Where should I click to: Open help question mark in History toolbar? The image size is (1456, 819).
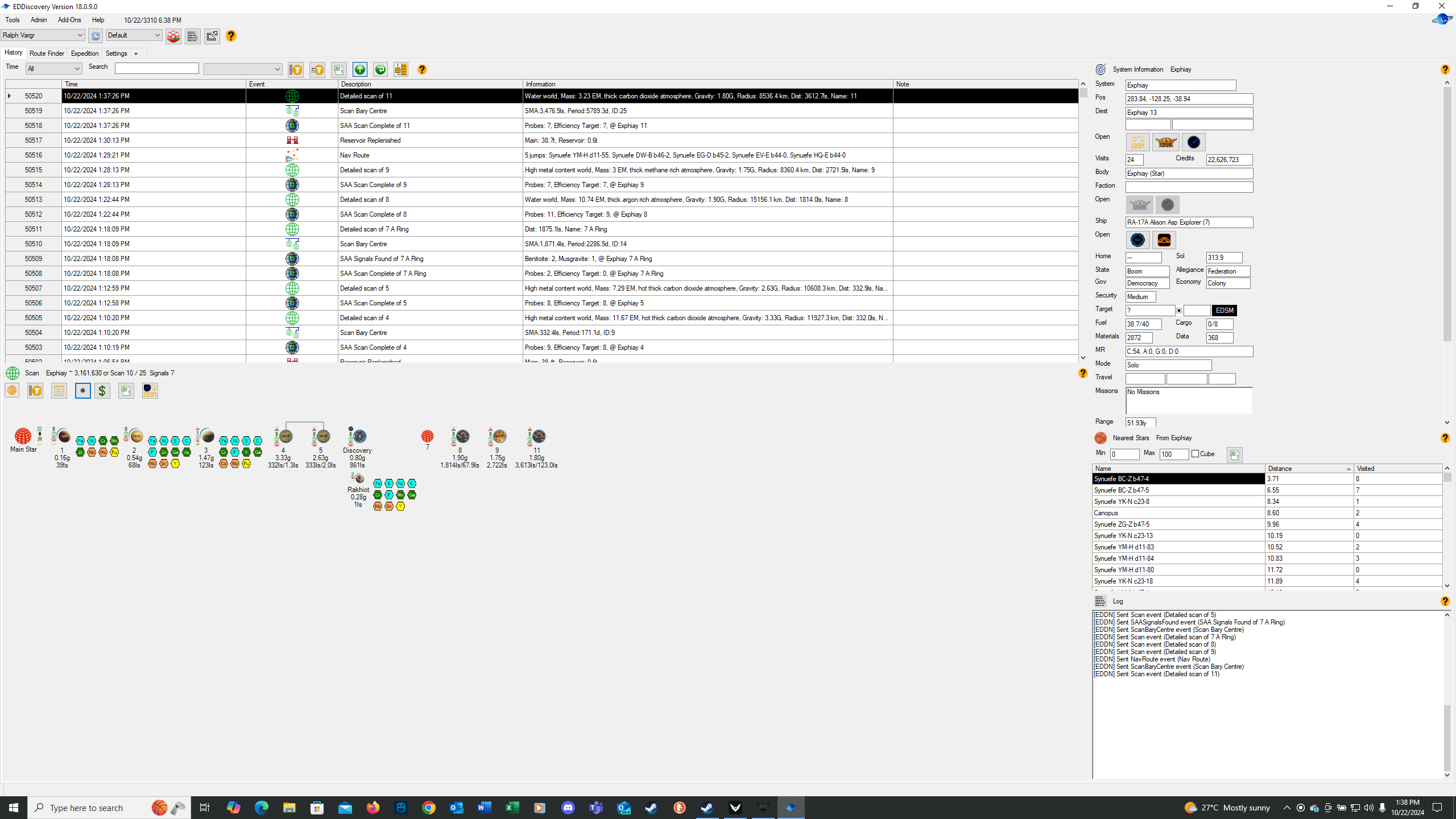(x=422, y=69)
